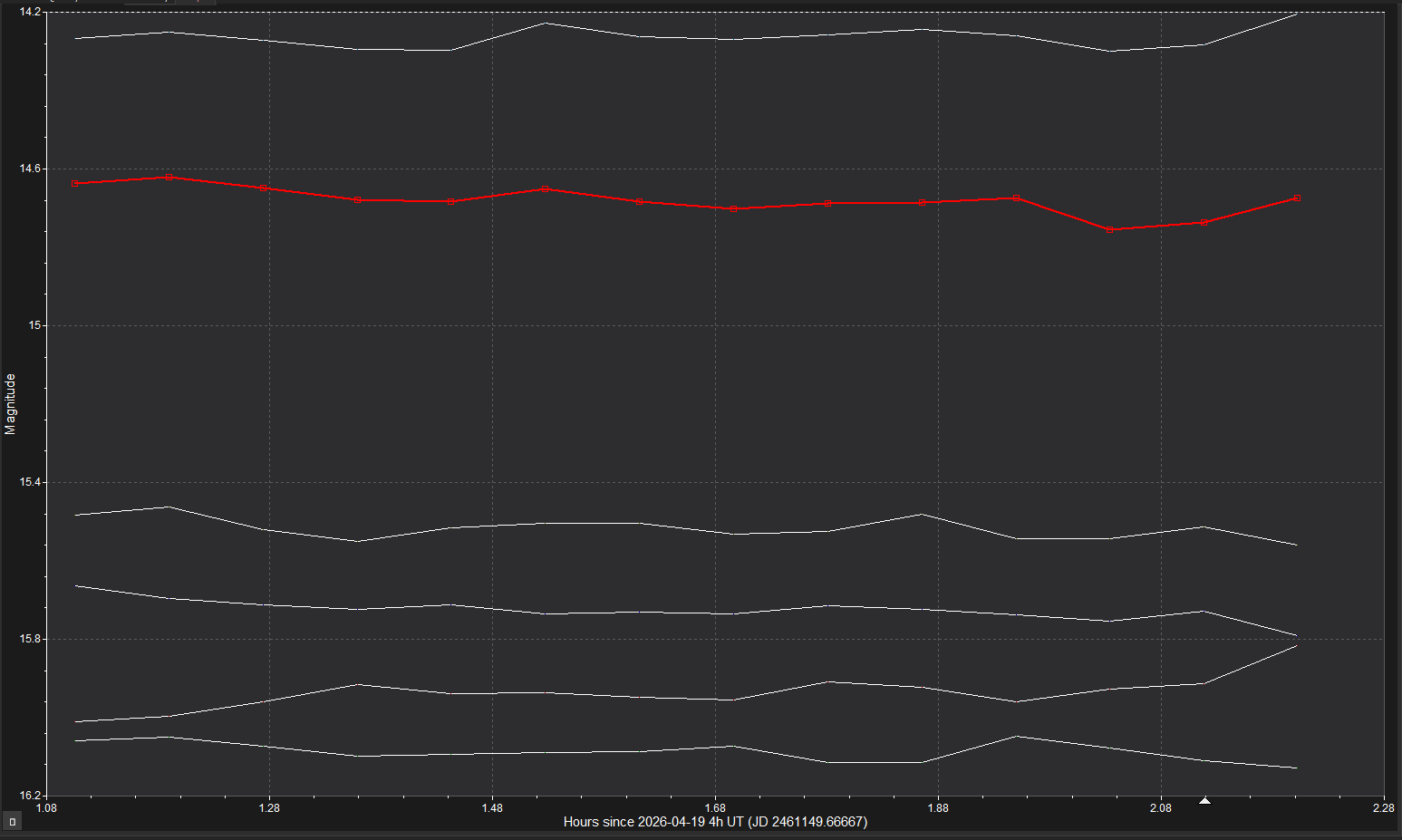Click the red data point nearest 1.68 hours

point(733,208)
